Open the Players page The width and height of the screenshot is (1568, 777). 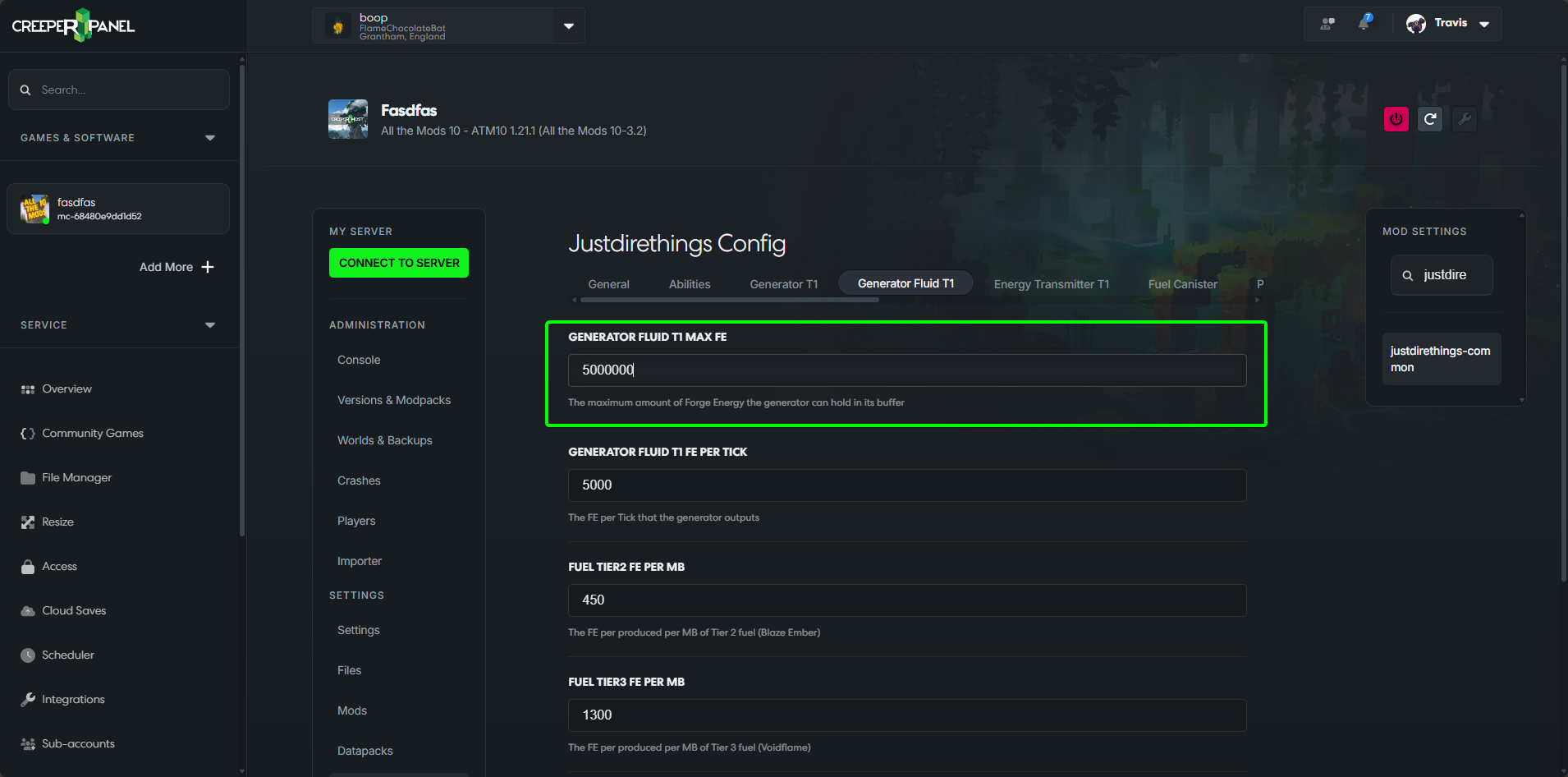tap(356, 521)
